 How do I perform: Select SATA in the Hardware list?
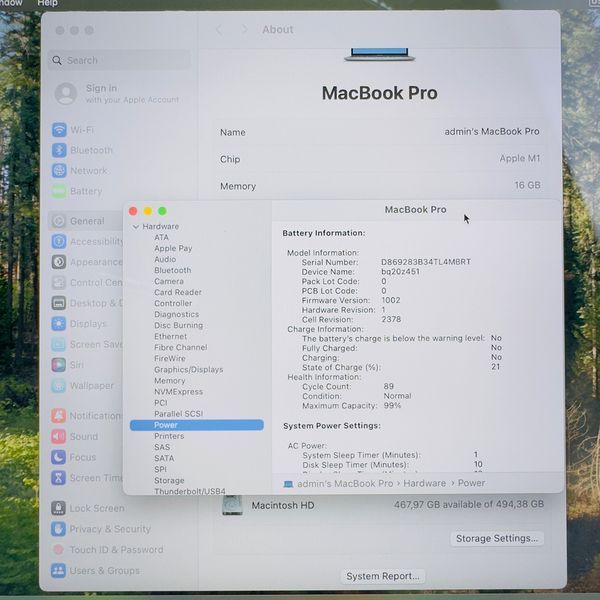pos(164,458)
